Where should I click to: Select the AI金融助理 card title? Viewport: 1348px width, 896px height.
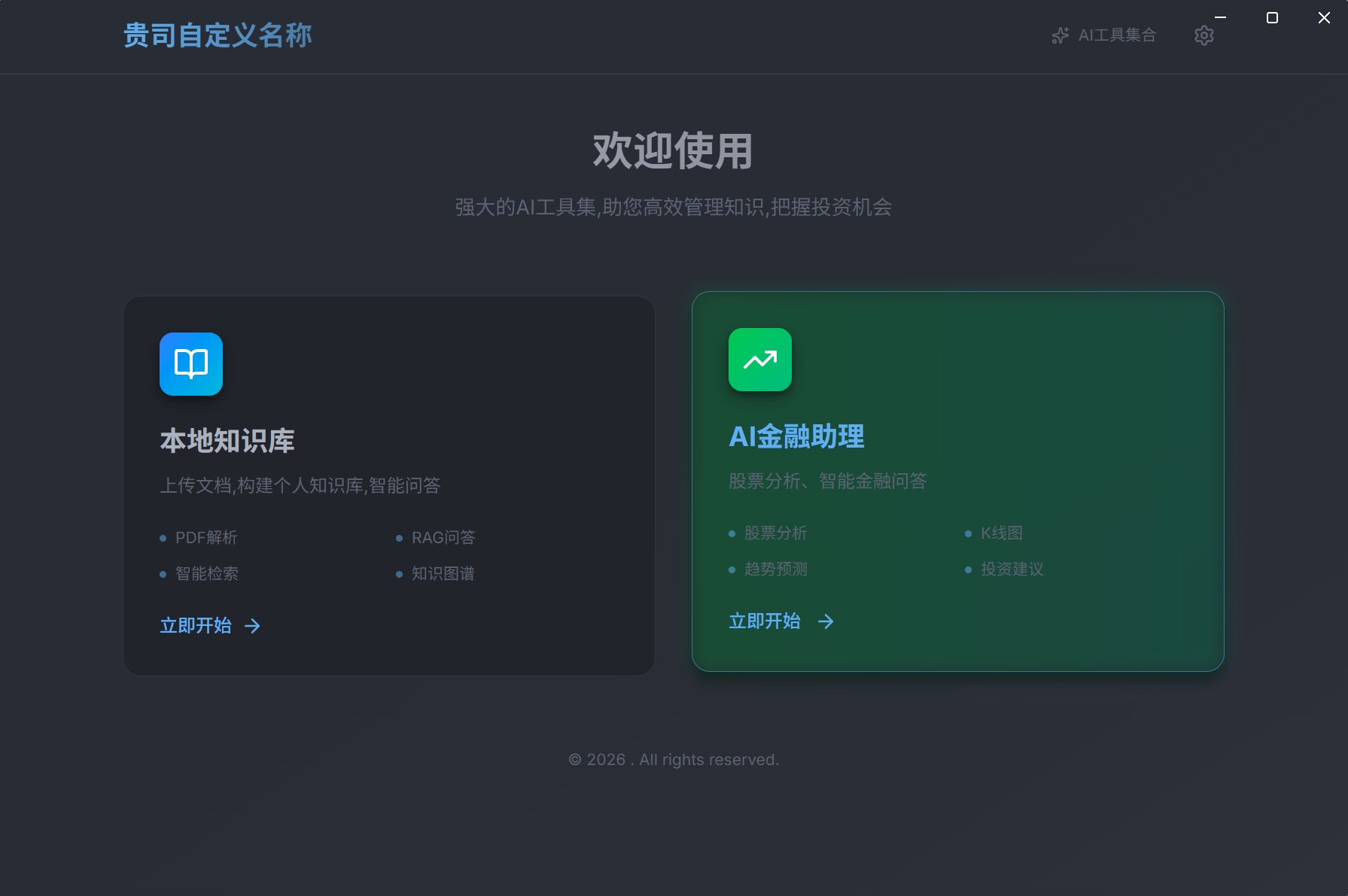pos(796,436)
